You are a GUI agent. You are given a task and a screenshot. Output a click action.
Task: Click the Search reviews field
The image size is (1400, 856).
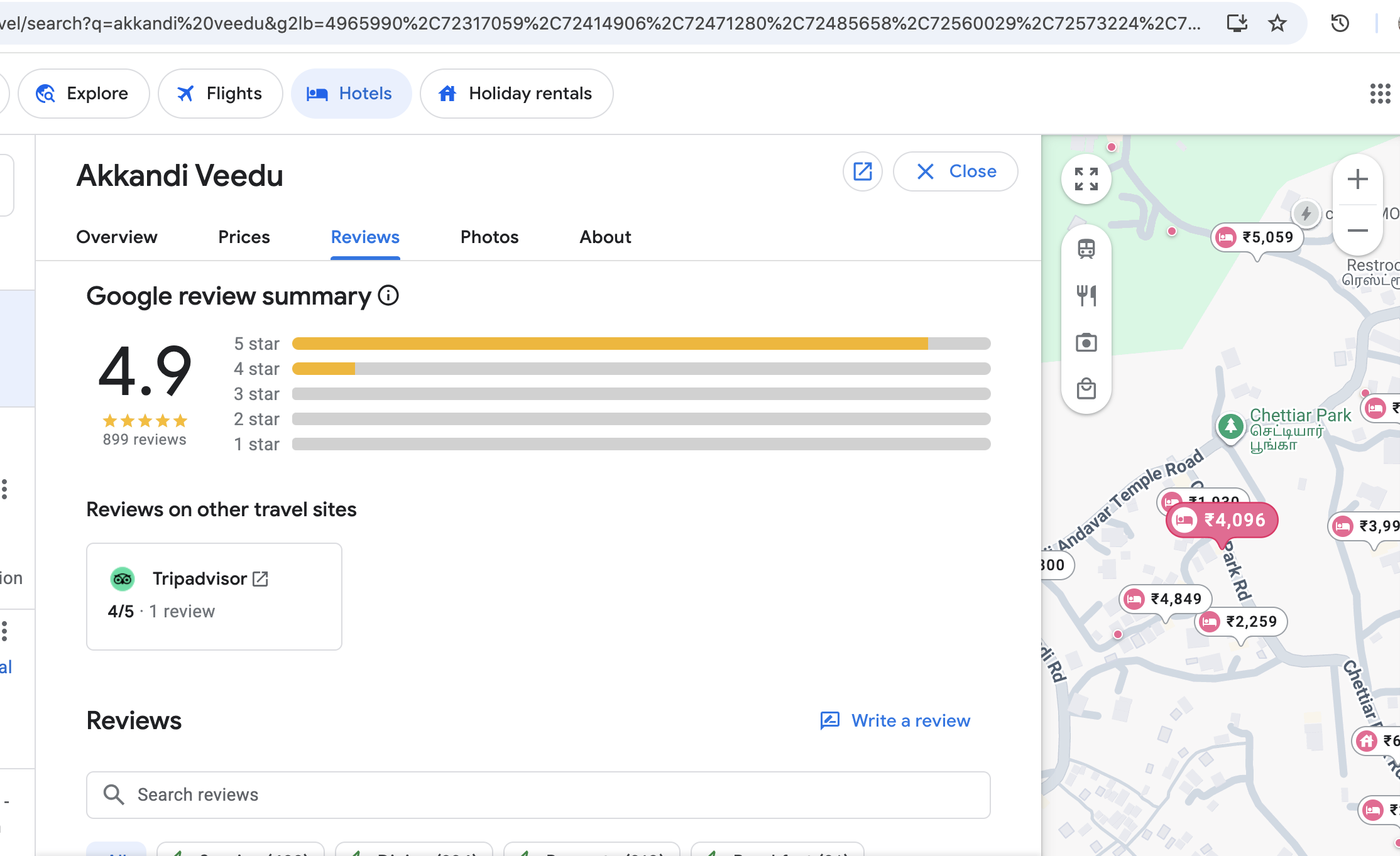click(x=538, y=794)
